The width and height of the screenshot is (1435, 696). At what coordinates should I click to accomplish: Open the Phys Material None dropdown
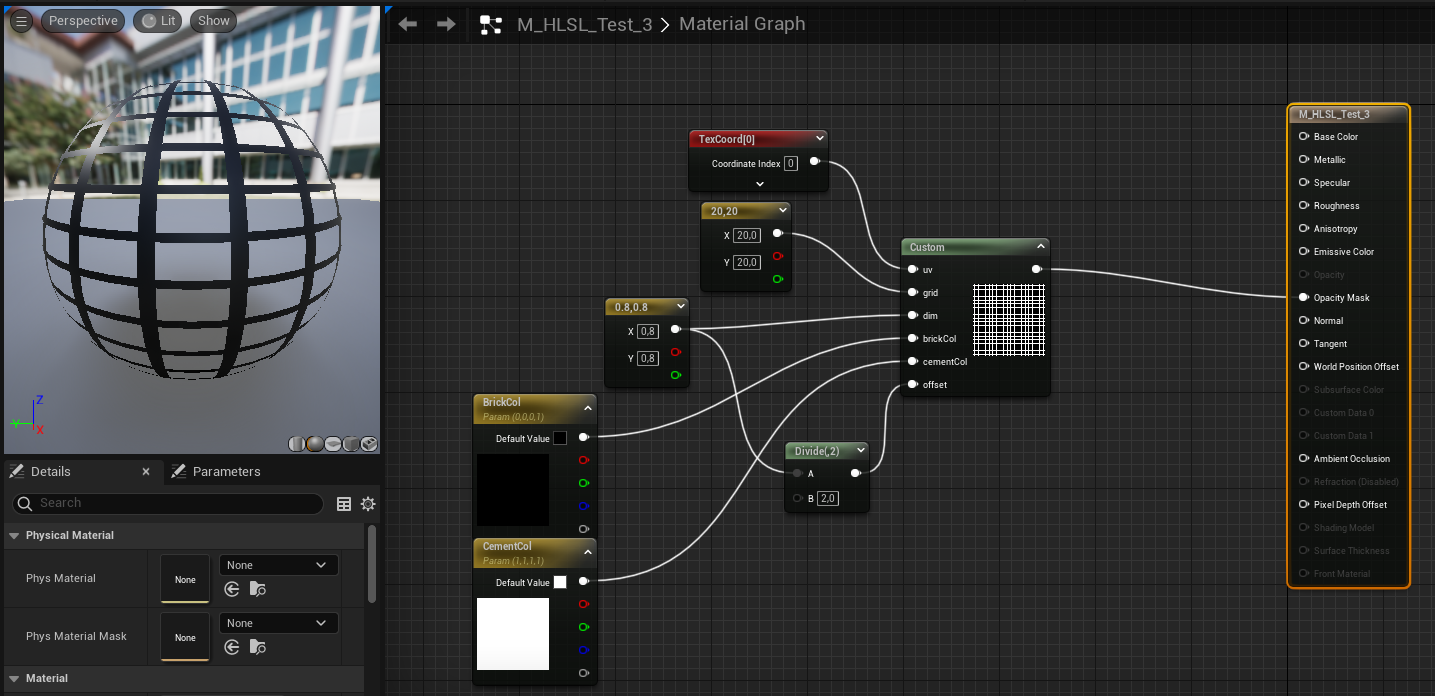[x=278, y=565]
